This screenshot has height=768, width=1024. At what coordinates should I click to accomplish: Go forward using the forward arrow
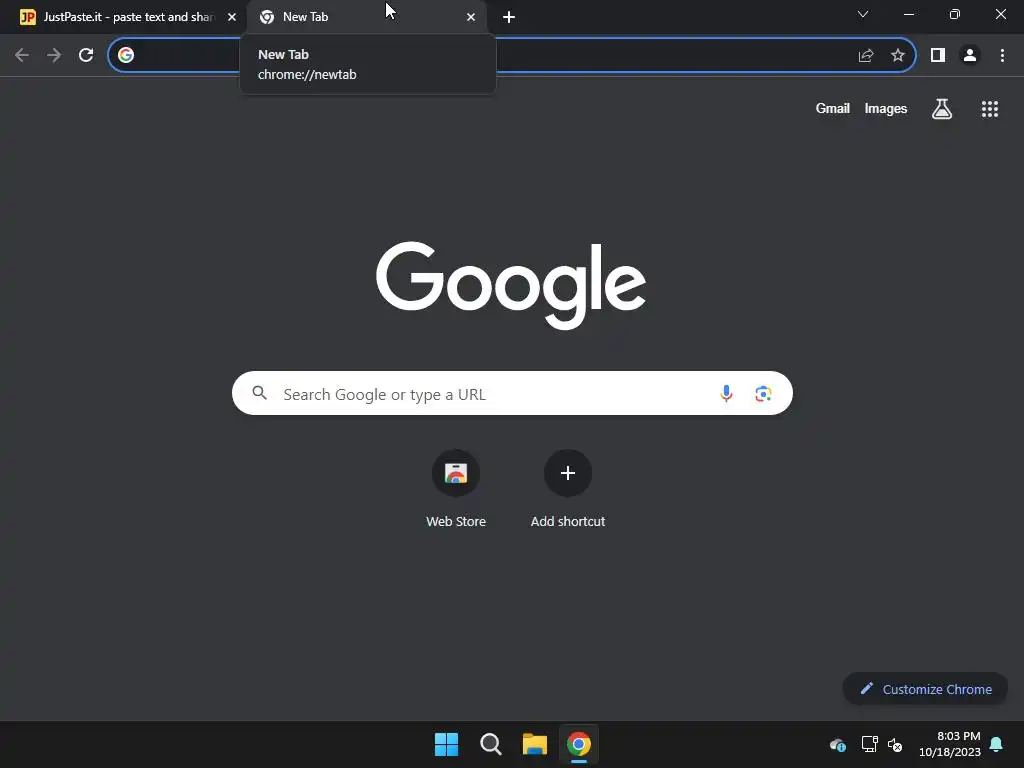pyautogui.click(x=54, y=55)
